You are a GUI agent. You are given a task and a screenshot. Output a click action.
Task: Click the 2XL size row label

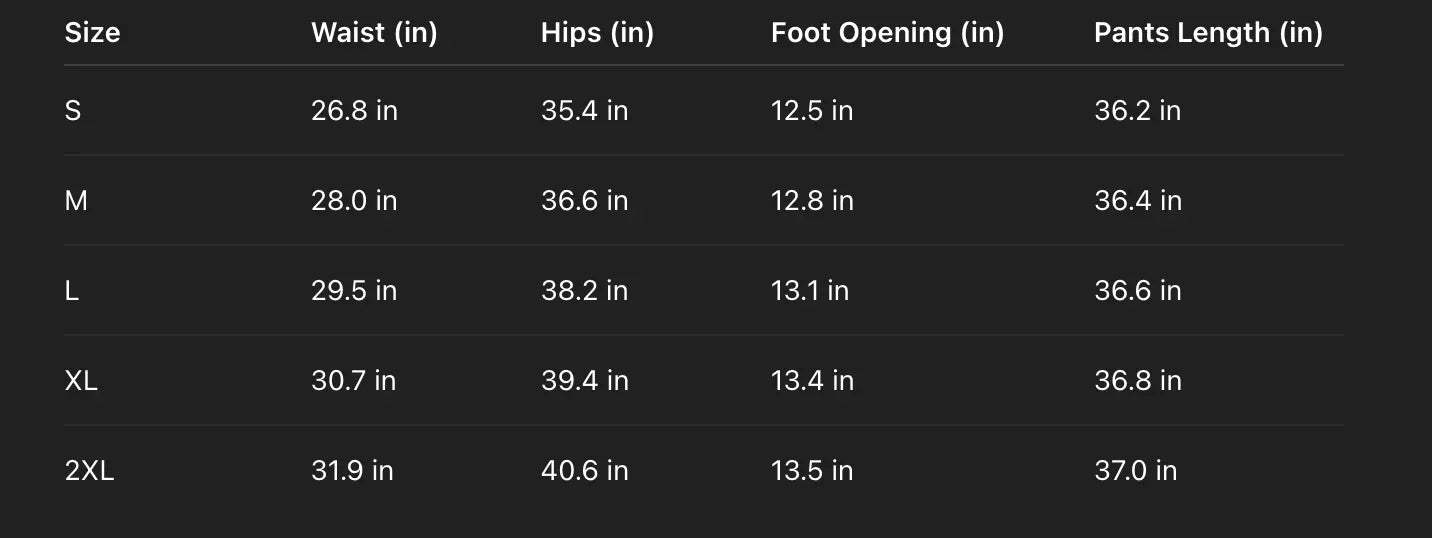click(89, 471)
